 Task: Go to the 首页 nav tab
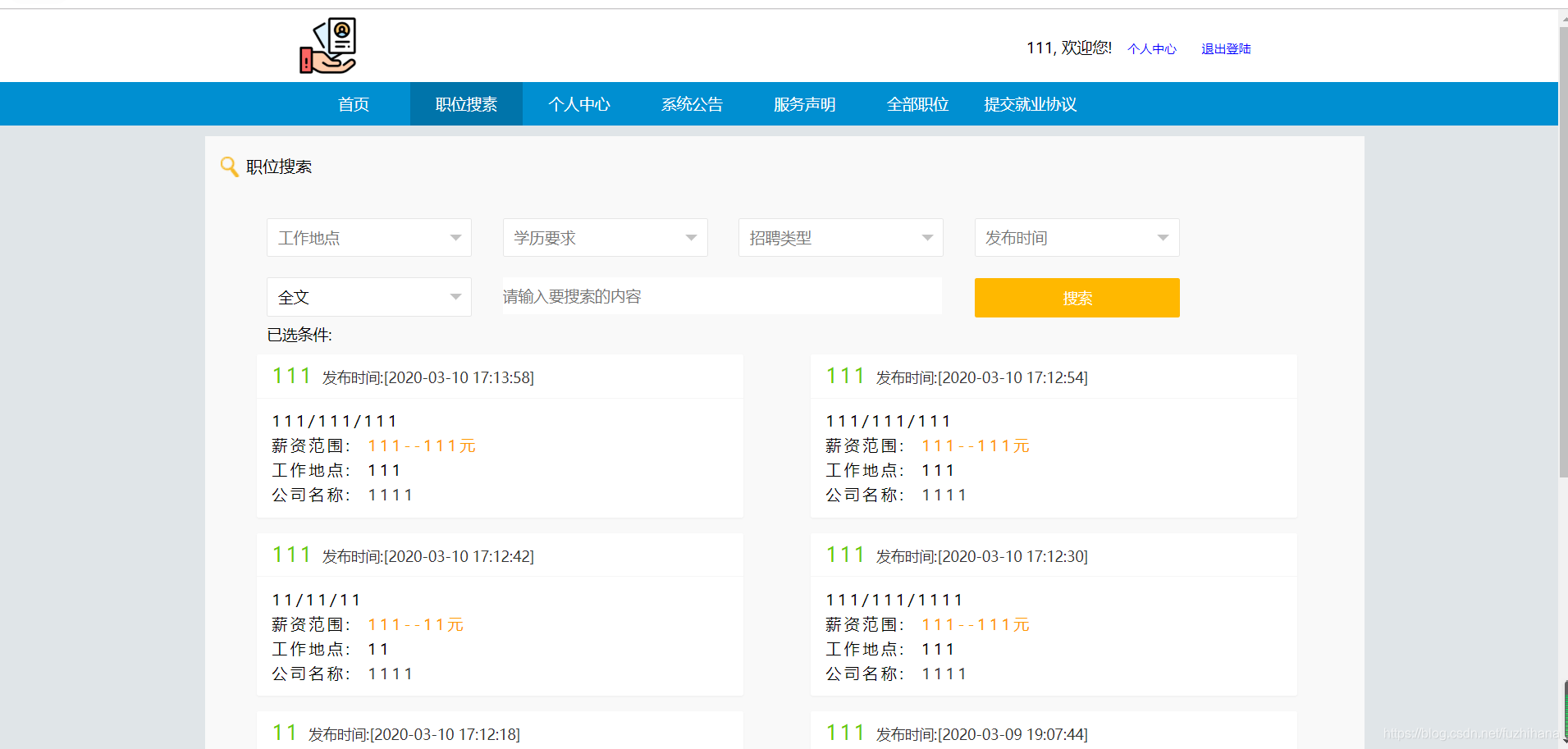[354, 104]
